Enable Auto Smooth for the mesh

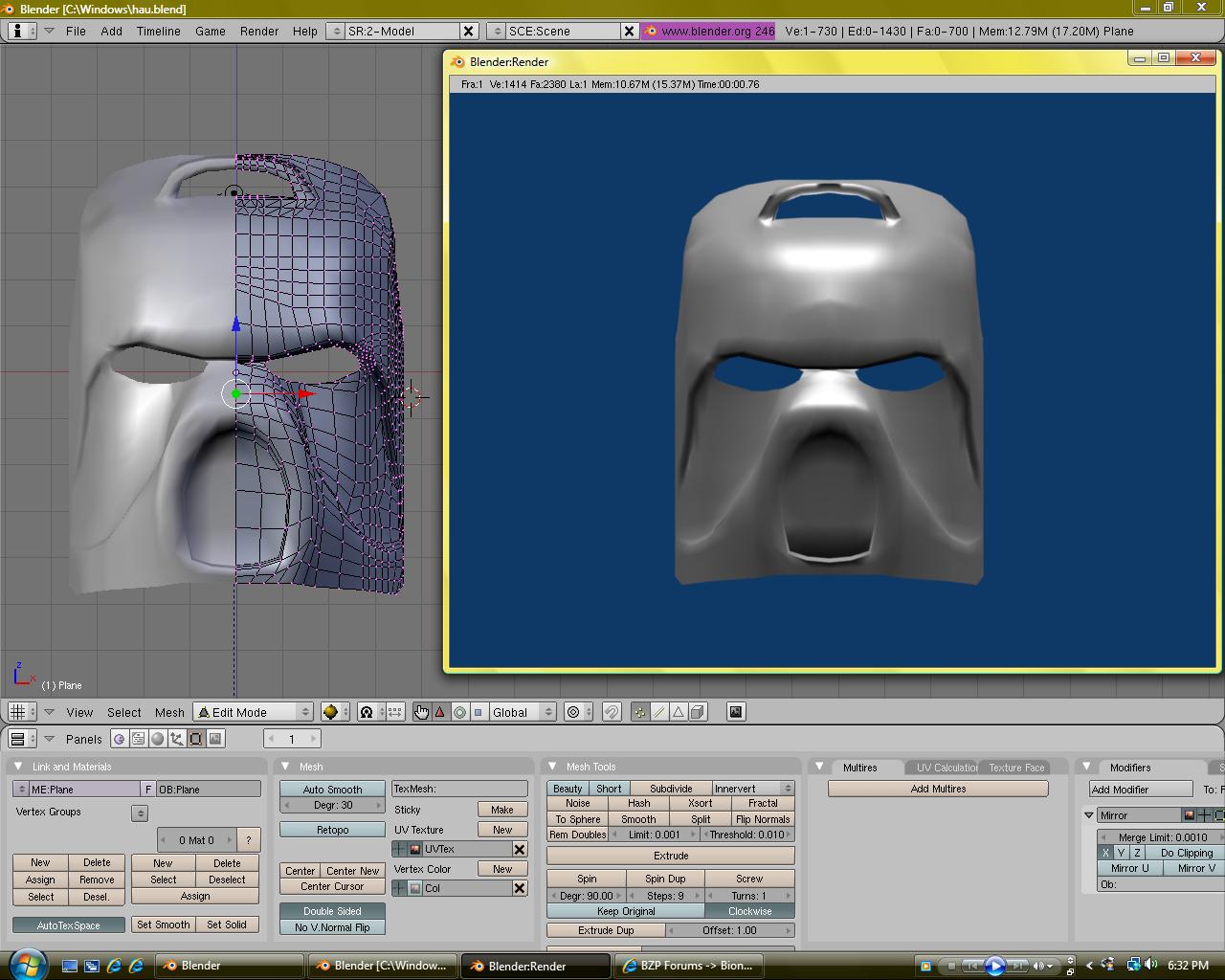[x=332, y=790]
